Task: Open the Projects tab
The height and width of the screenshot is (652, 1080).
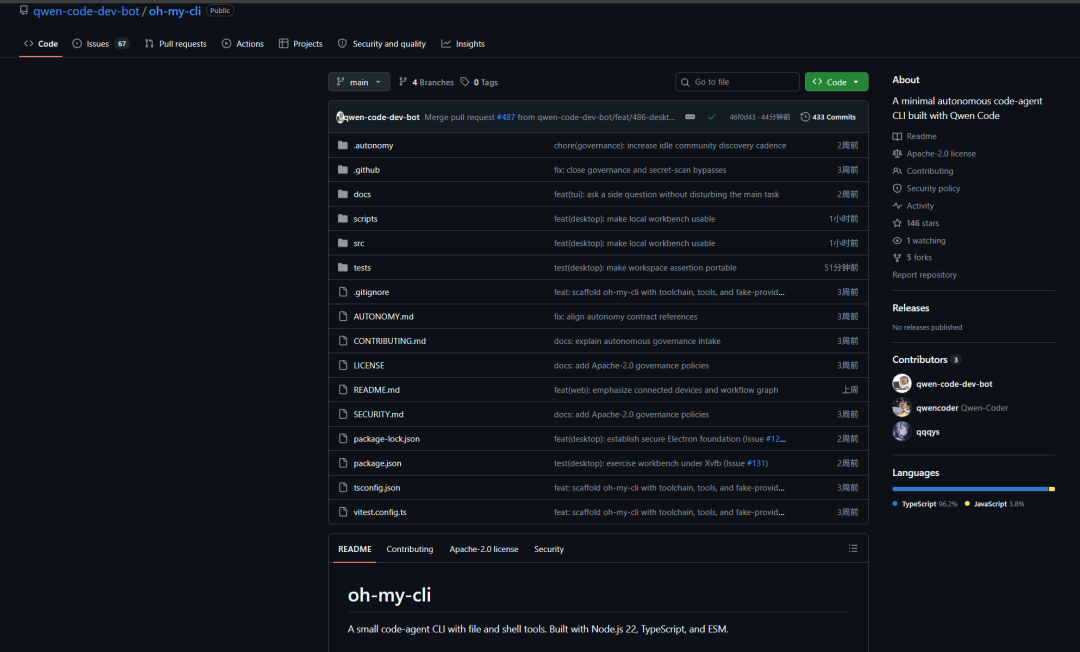Action: (x=300, y=43)
